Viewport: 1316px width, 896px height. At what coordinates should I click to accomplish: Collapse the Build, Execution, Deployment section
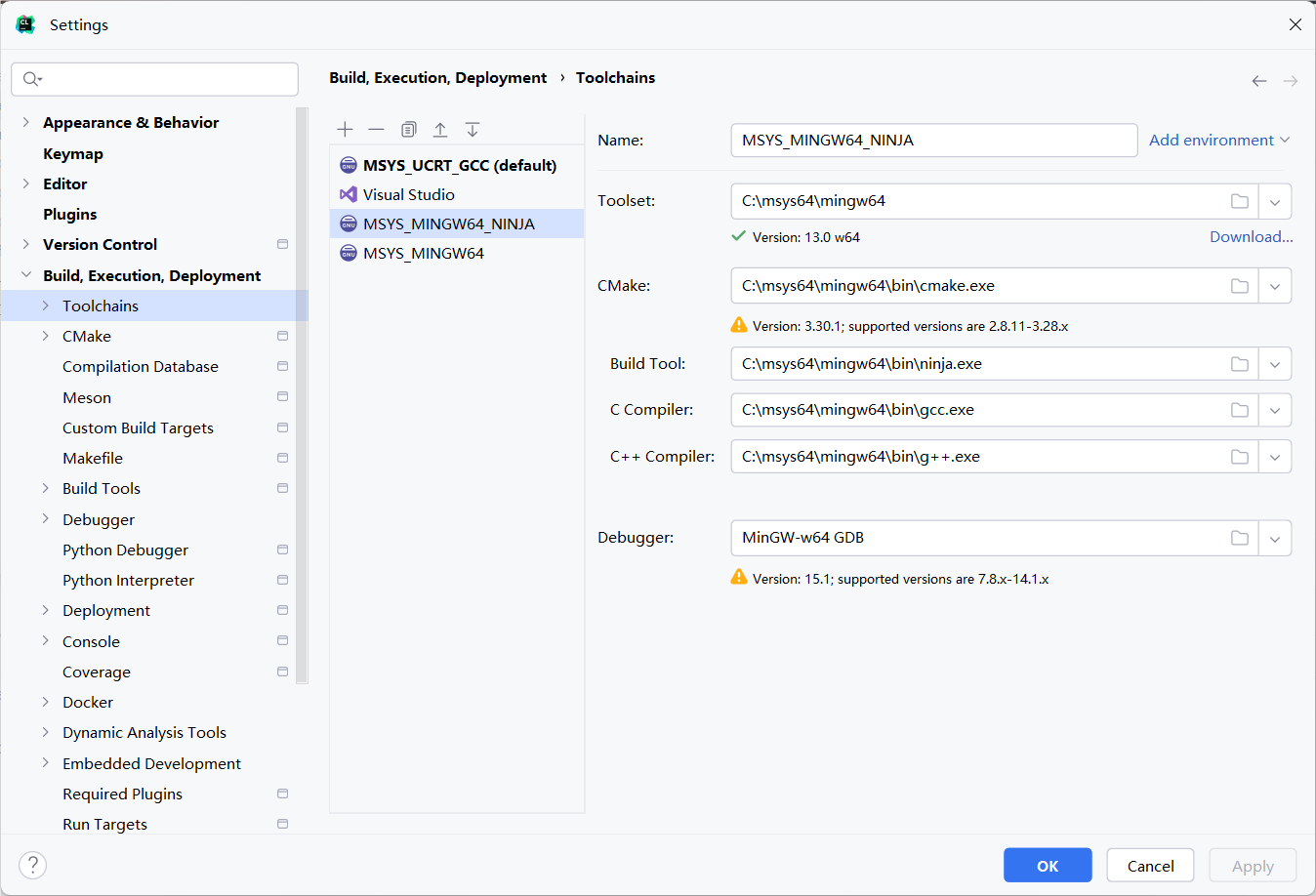(x=26, y=275)
